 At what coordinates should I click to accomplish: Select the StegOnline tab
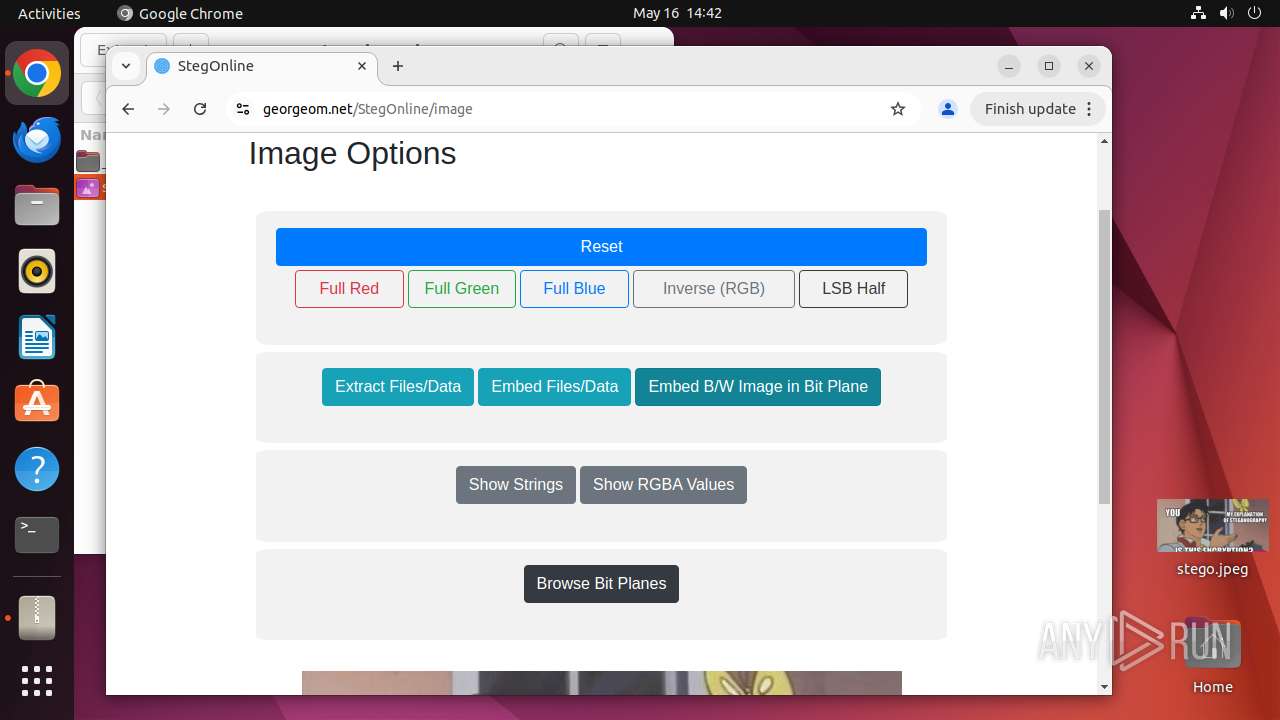[x=263, y=66]
